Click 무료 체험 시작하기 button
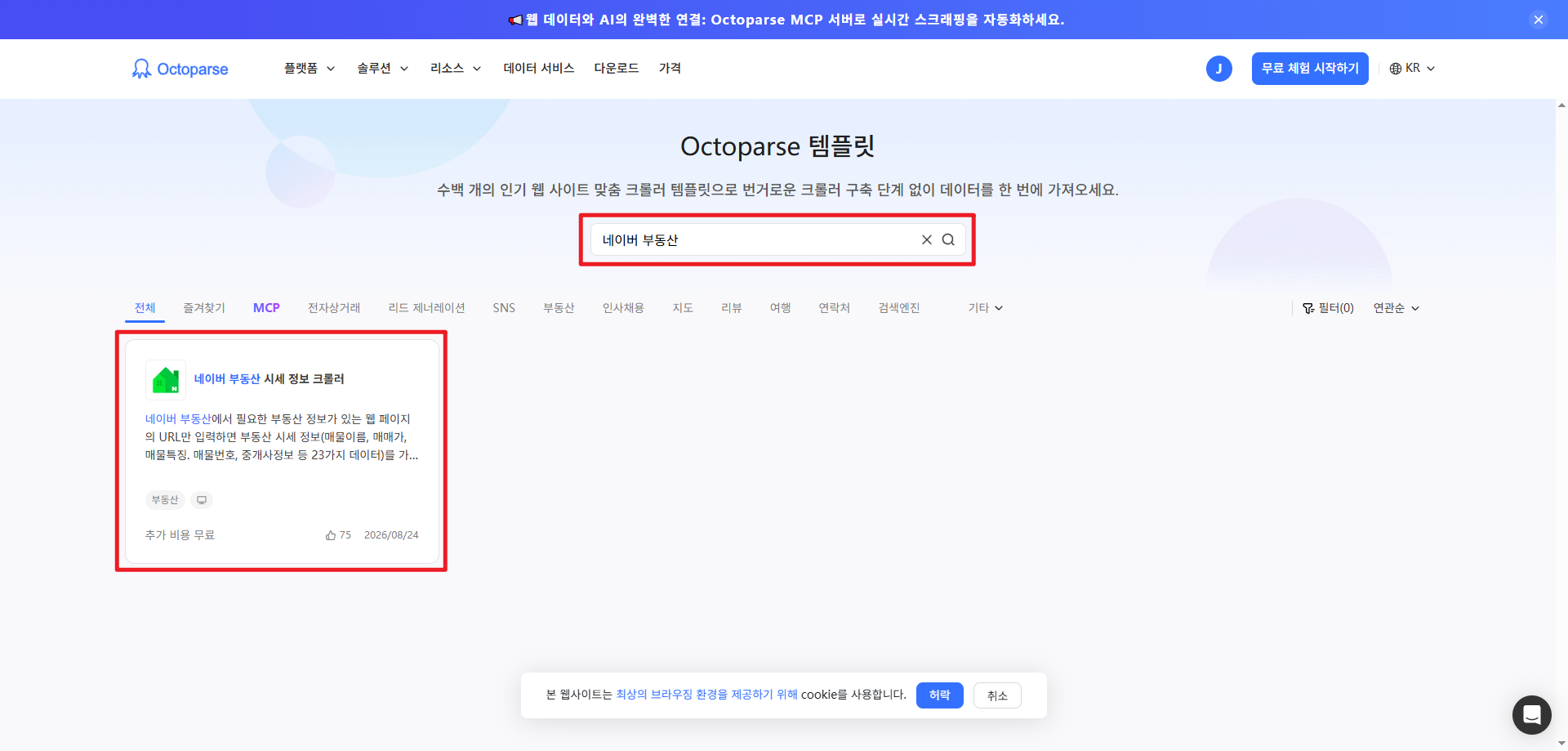 pyautogui.click(x=1310, y=69)
